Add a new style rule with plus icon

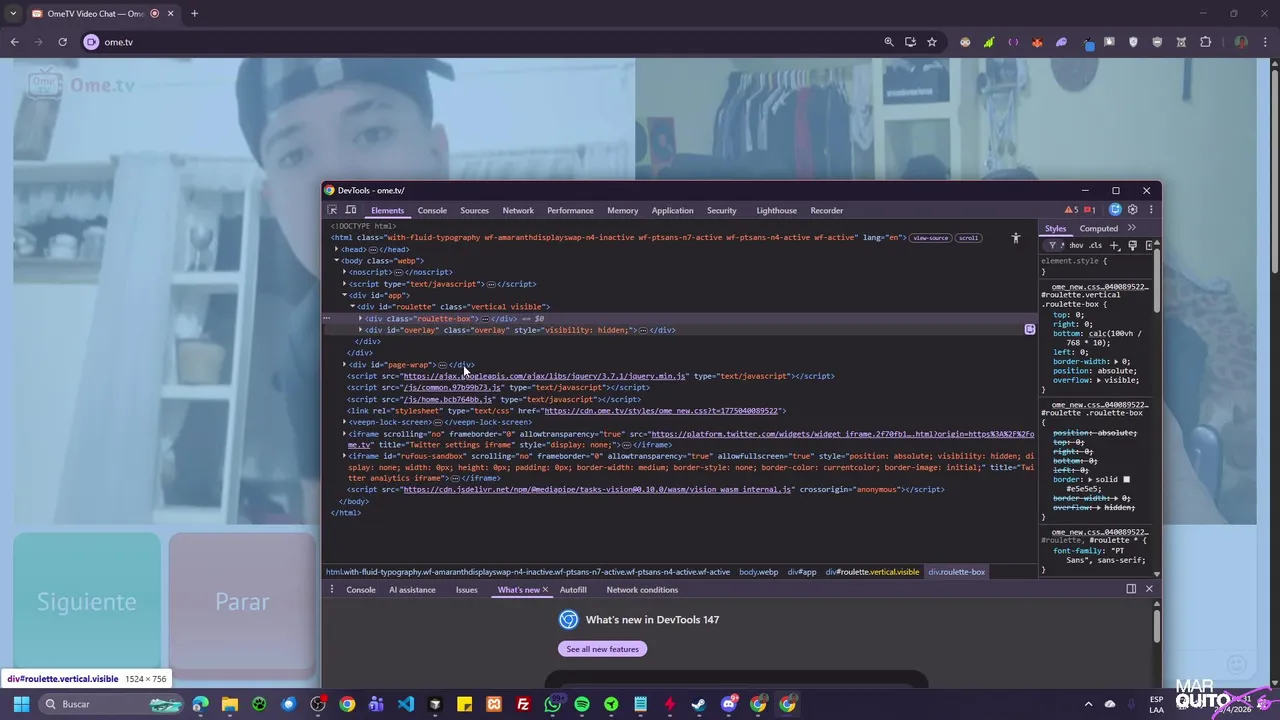pos(1115,245)
